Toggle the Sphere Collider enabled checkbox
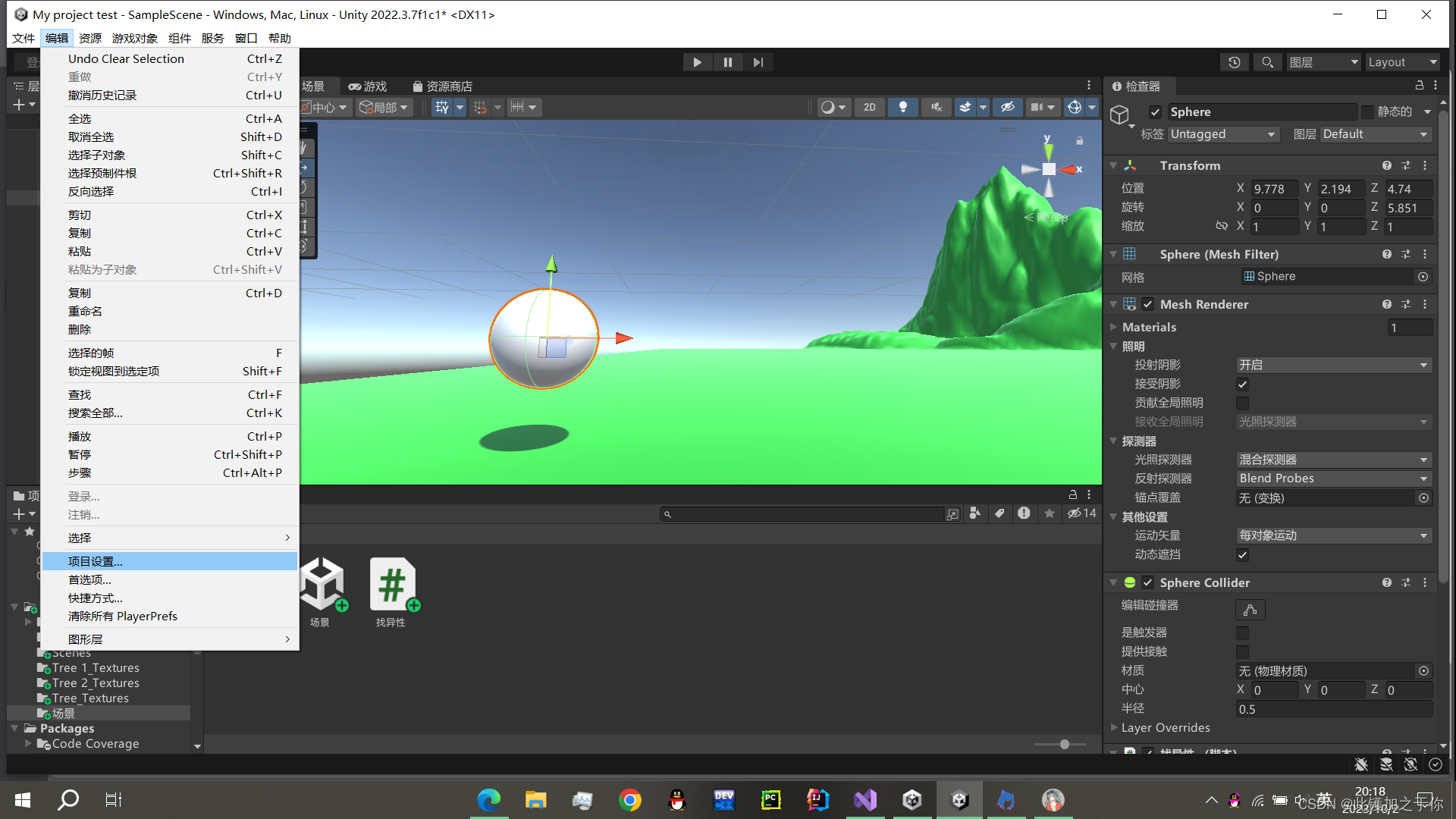Image resolution: width=1456 pixels, height=819 pixels. pos(1148,582)
